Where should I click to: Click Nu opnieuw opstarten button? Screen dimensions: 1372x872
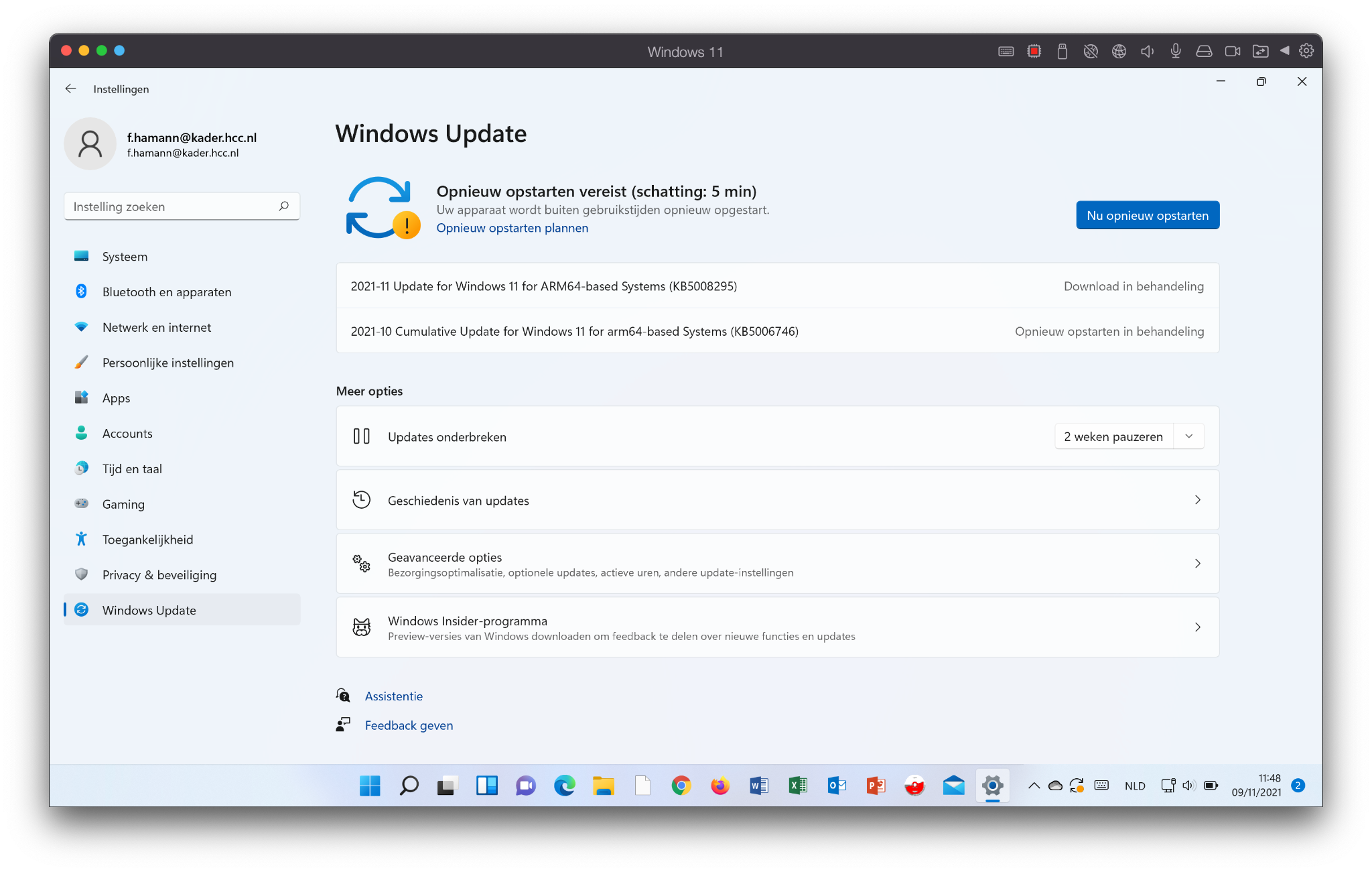(x=1147, y=215)
